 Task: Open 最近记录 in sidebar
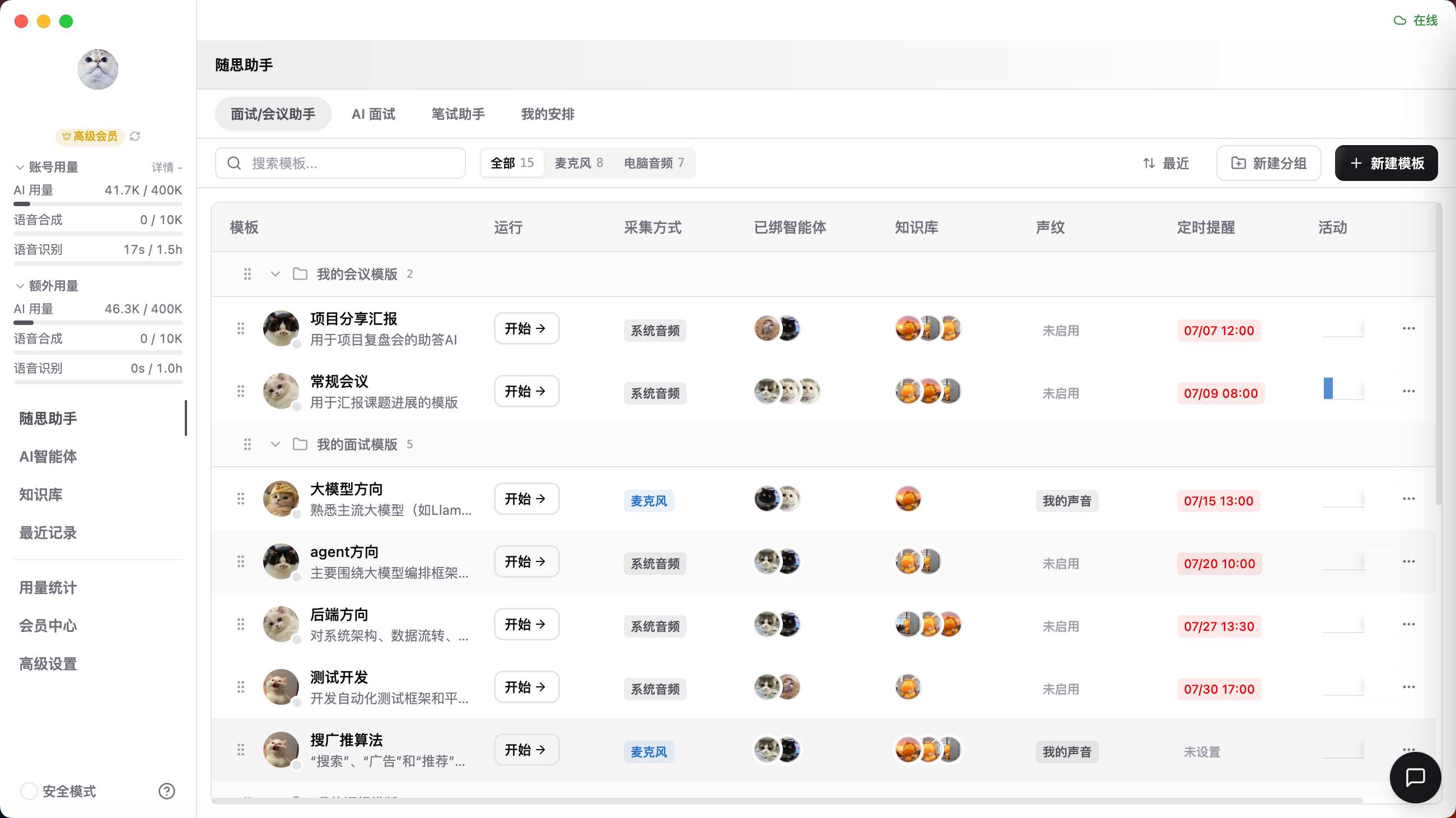(48, 532)
